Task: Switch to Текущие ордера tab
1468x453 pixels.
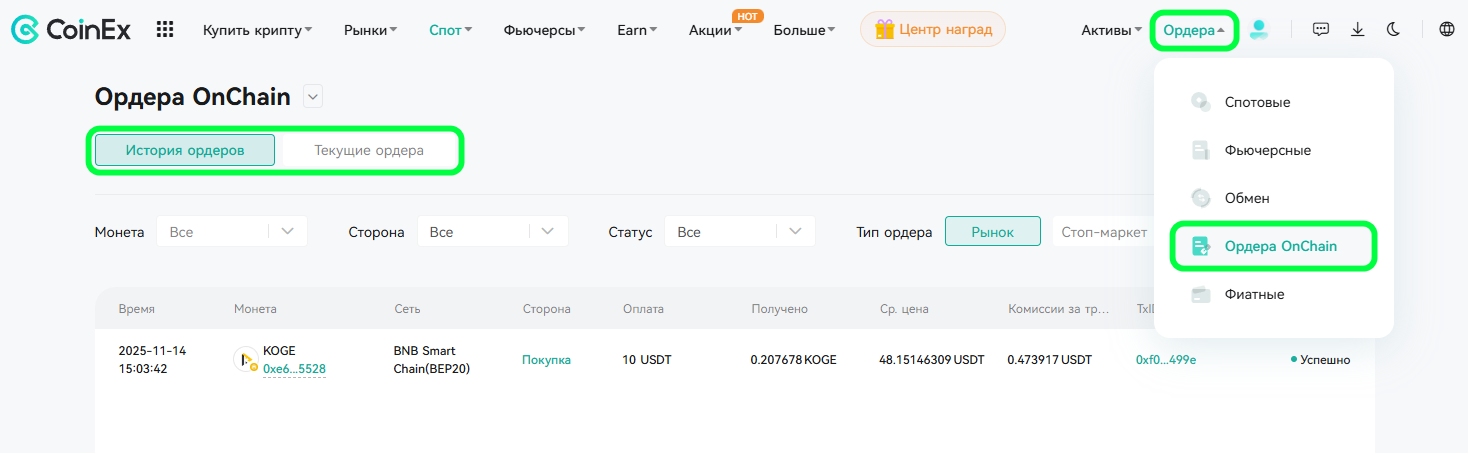Action: pos(369,151)
